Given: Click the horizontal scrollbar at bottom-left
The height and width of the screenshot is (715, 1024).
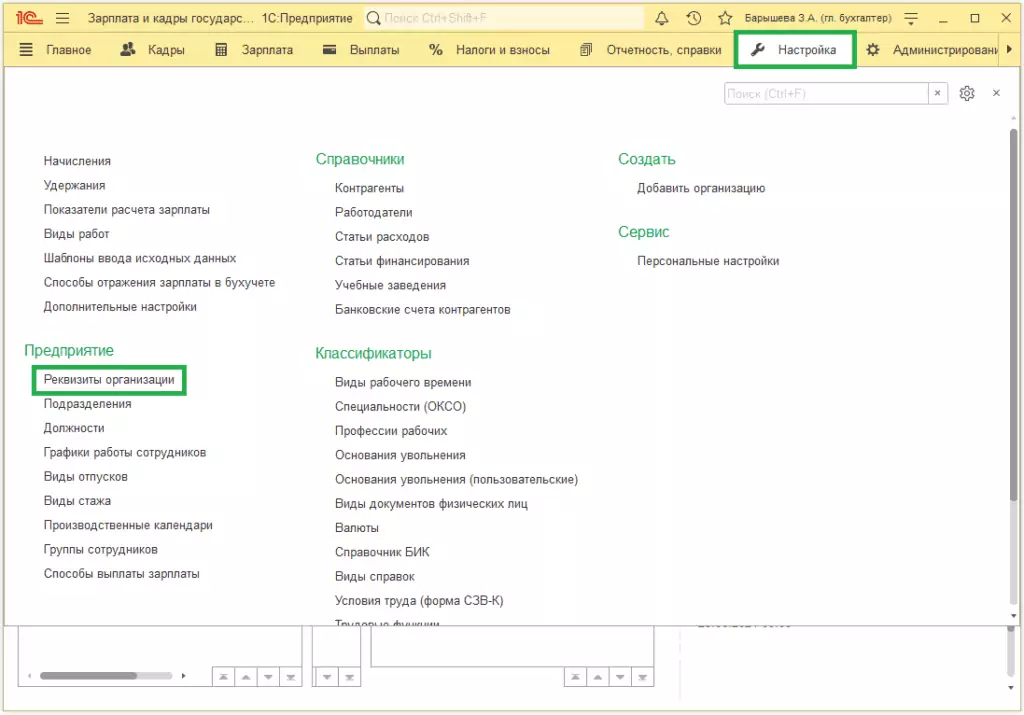Looking at the screenshot, I should click(x=106, y=676).
